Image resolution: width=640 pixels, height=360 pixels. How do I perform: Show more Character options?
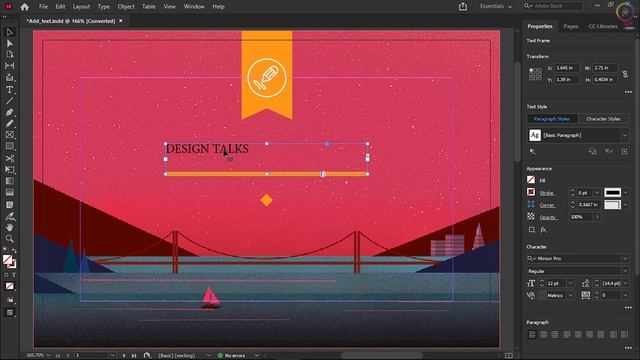[x=628, y=307]
